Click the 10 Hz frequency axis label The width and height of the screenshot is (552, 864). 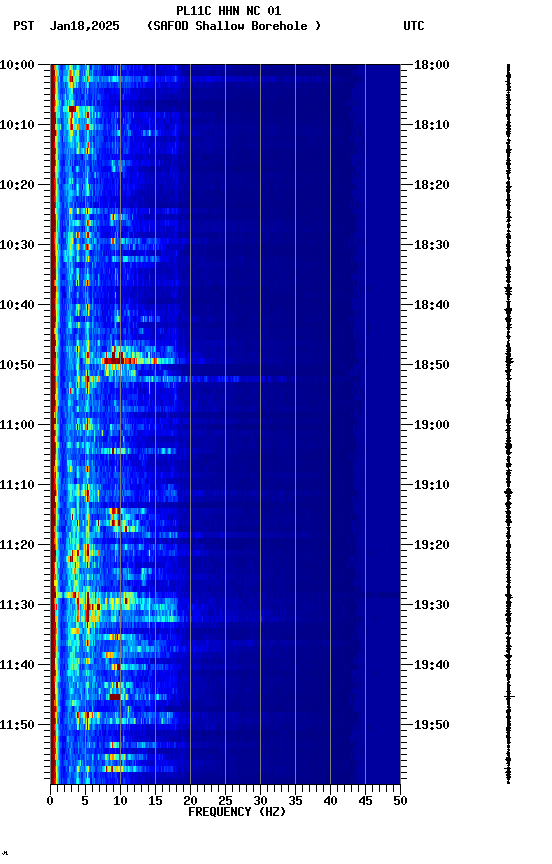pyautogui.click(x=120, y=801)
